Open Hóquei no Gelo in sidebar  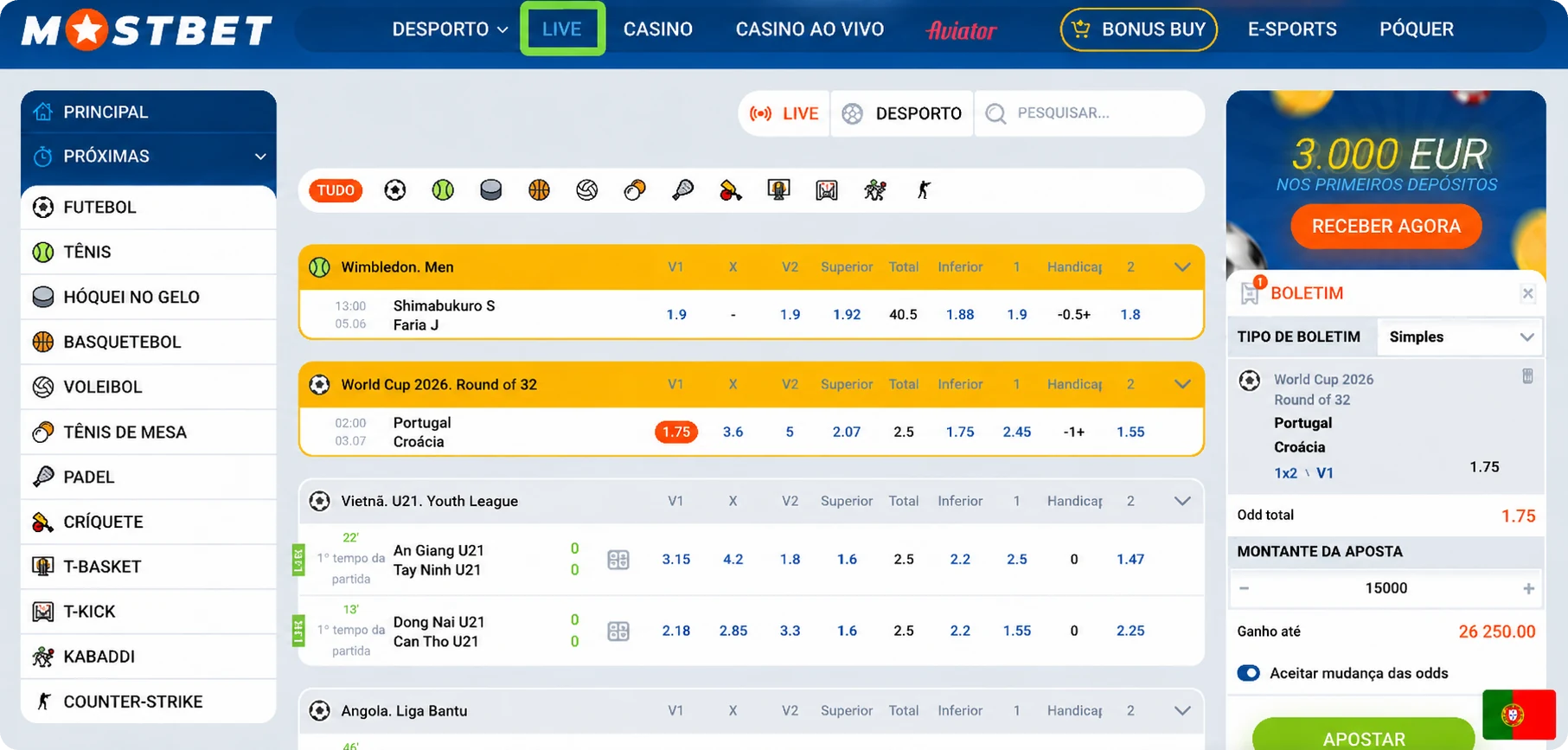tap(149, 297)
